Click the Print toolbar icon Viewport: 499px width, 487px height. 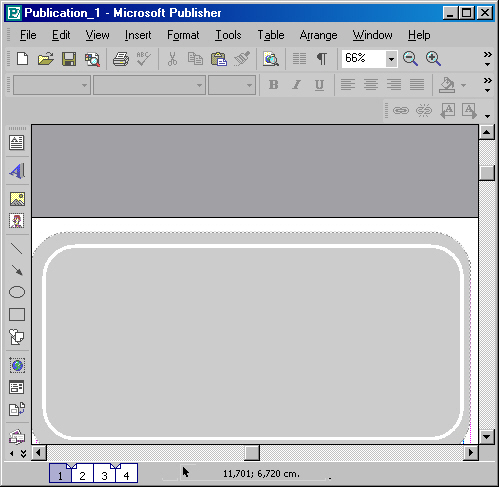click(121, 59)
